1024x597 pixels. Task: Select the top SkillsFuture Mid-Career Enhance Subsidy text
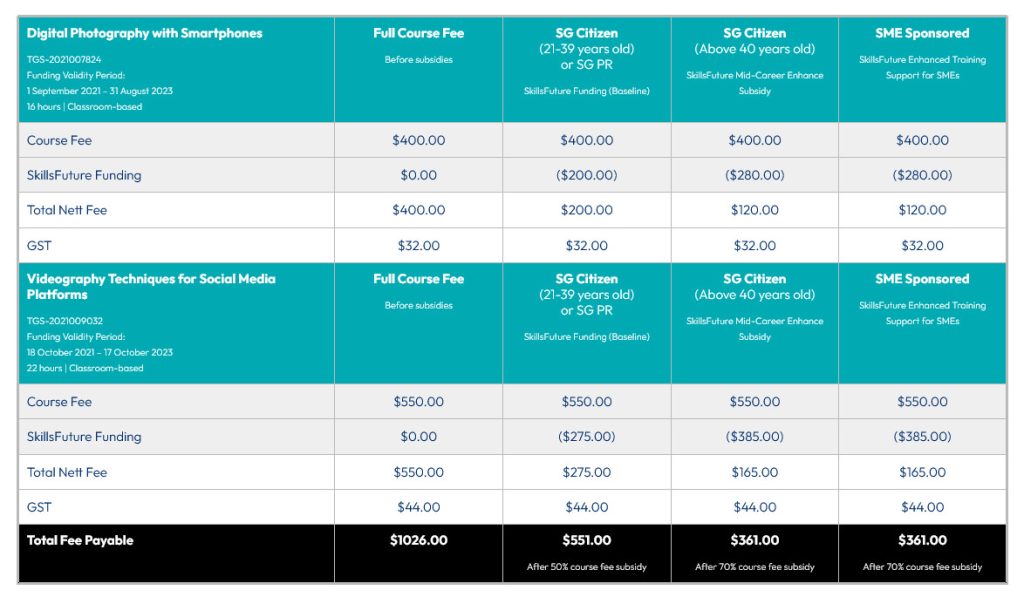[x=754, y=83]
